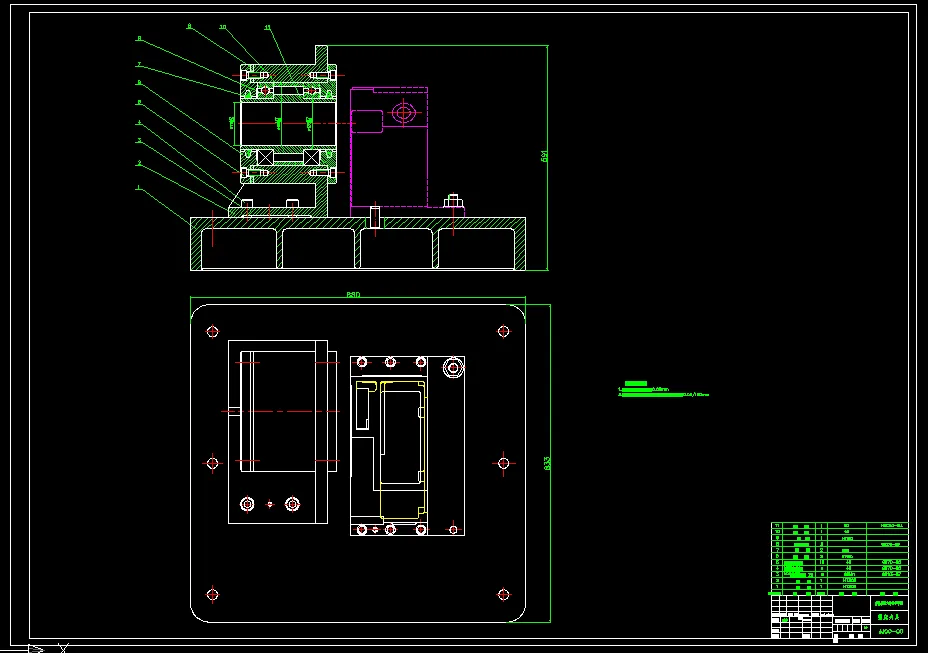
Task: Click row 1 number cell in parts list
Action: [x=777, y=587]
